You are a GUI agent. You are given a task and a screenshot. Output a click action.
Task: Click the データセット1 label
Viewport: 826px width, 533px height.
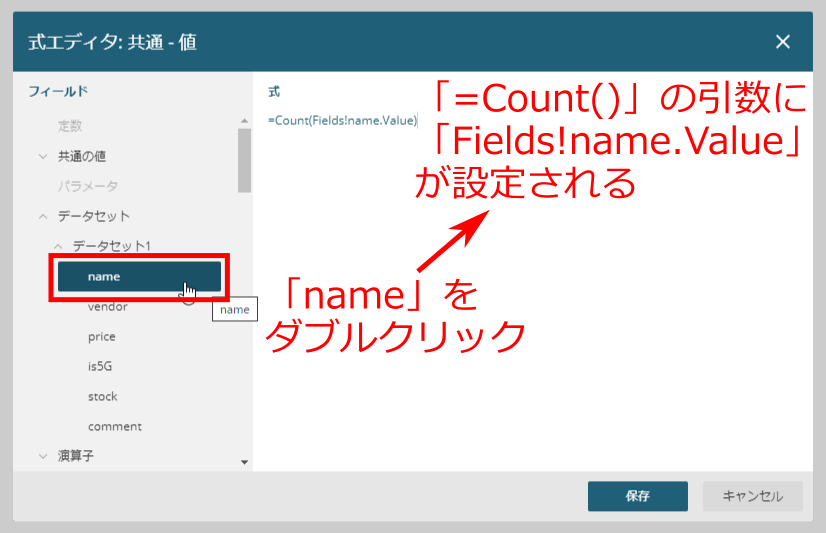click(x=111, y=246)
